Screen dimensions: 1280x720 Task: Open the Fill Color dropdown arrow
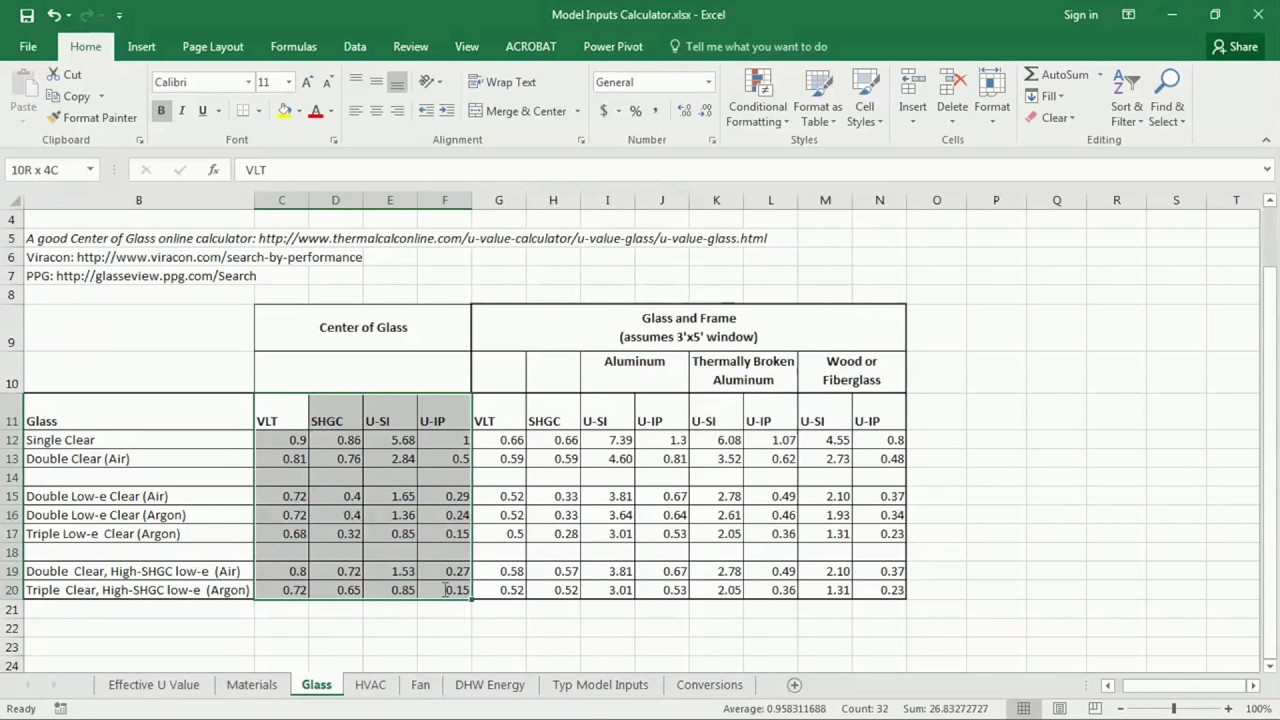pyautogui.click(x=298, y=111)
